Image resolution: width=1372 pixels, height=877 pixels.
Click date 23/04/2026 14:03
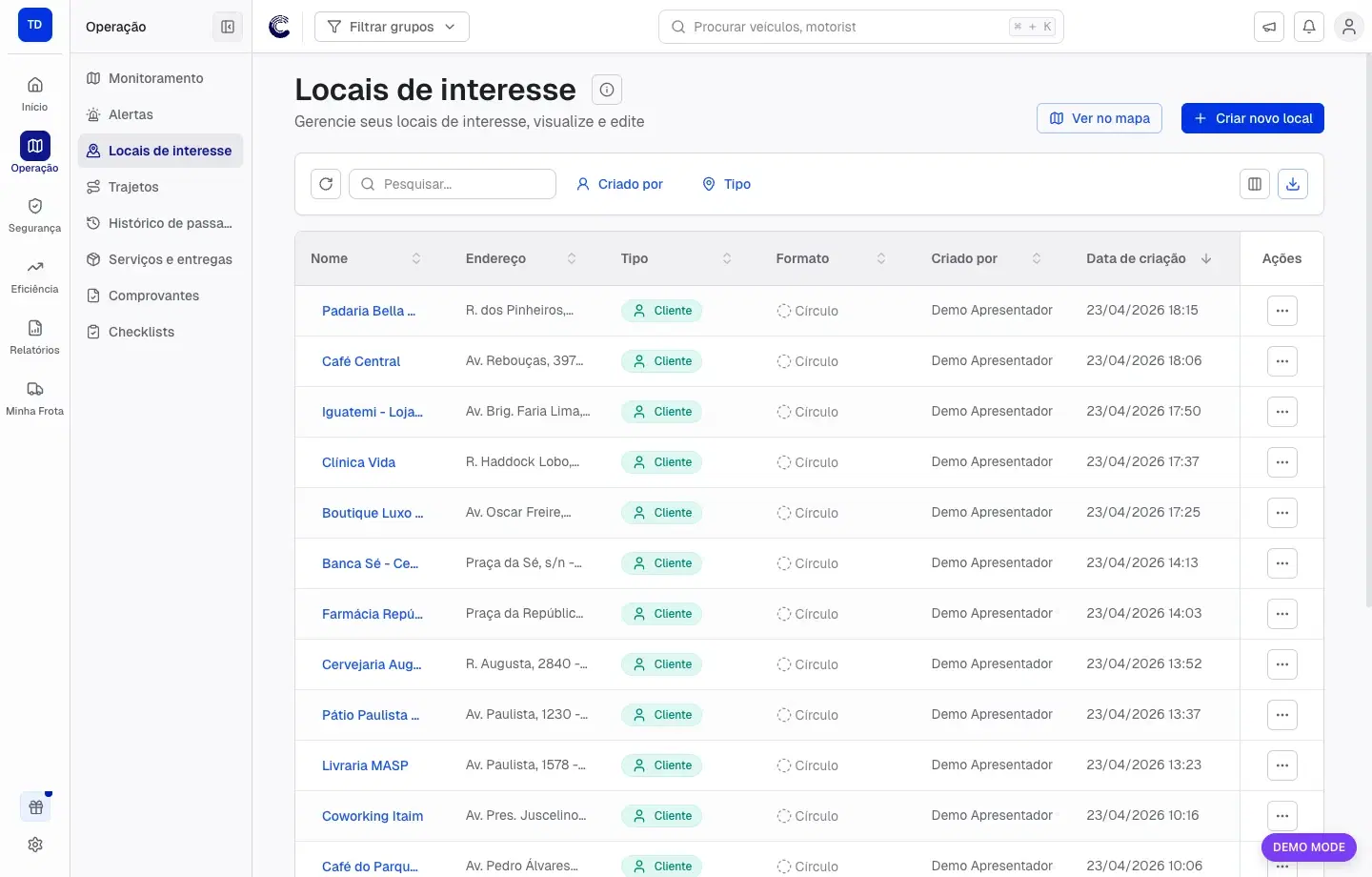tap(1144, 613)
